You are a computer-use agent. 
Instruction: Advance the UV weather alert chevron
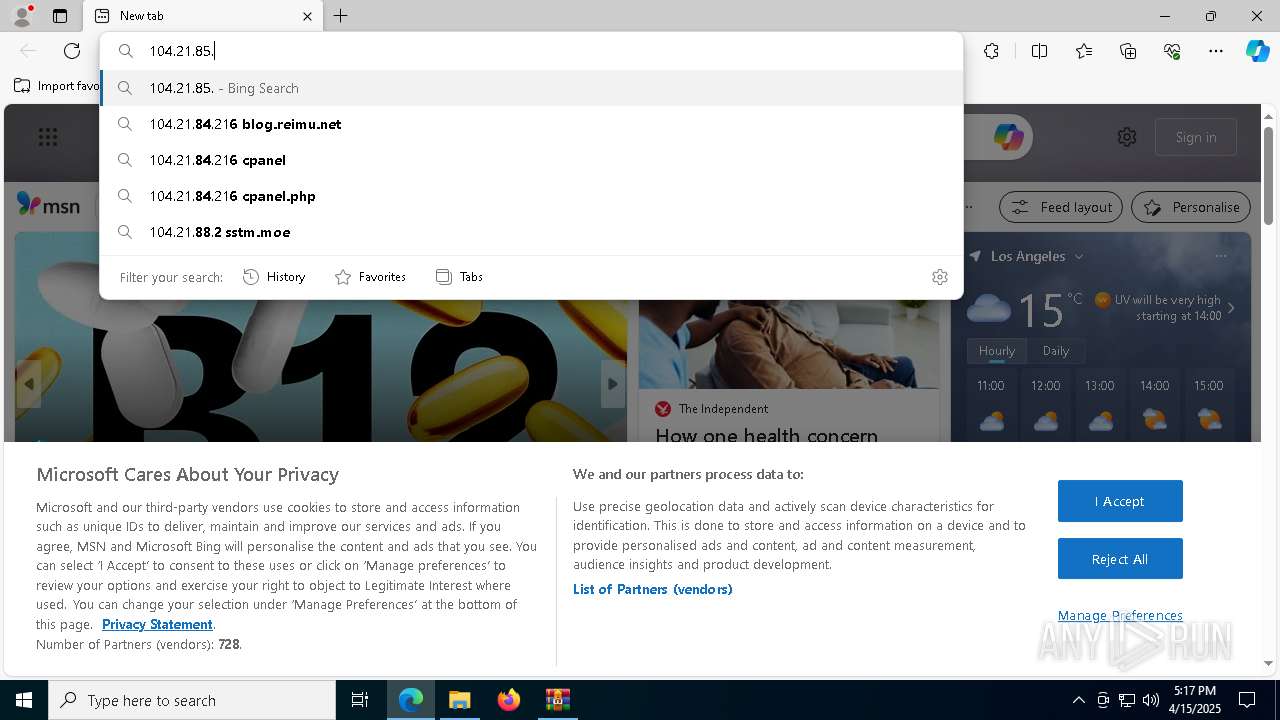pos(1231,308)
